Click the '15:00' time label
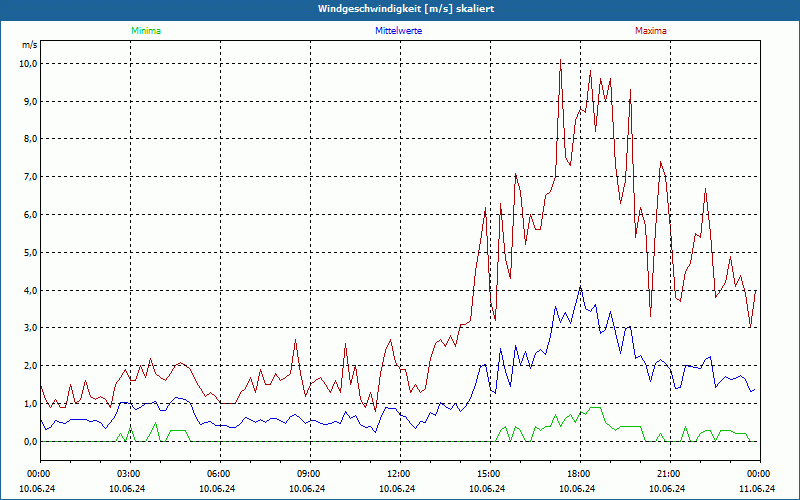Image resolution: width=800 pixels, height=500 pixels. coord(490,474)
